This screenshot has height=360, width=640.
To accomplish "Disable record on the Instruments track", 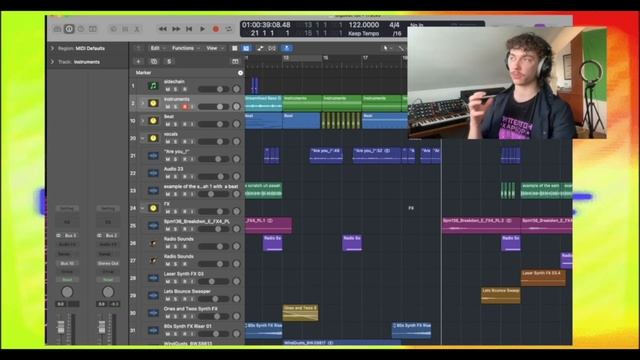I will [x=184, y=107].
